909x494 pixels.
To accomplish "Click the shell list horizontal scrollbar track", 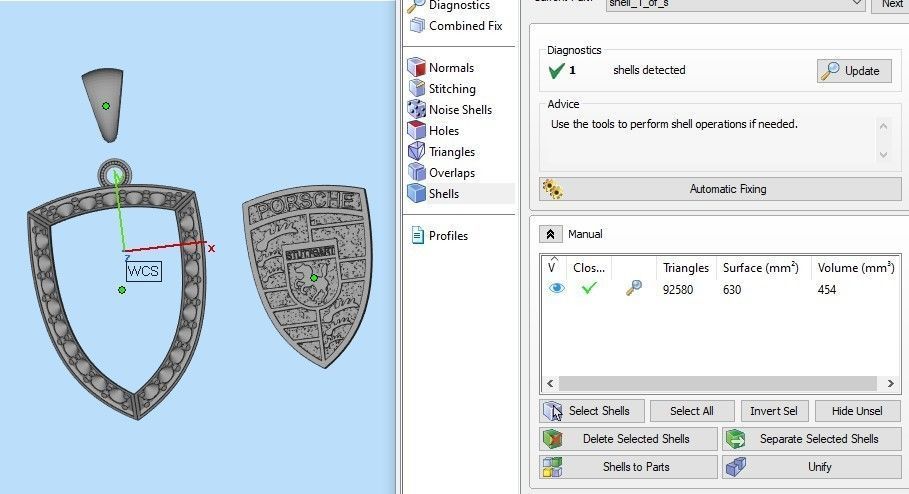I will (718, 383).
